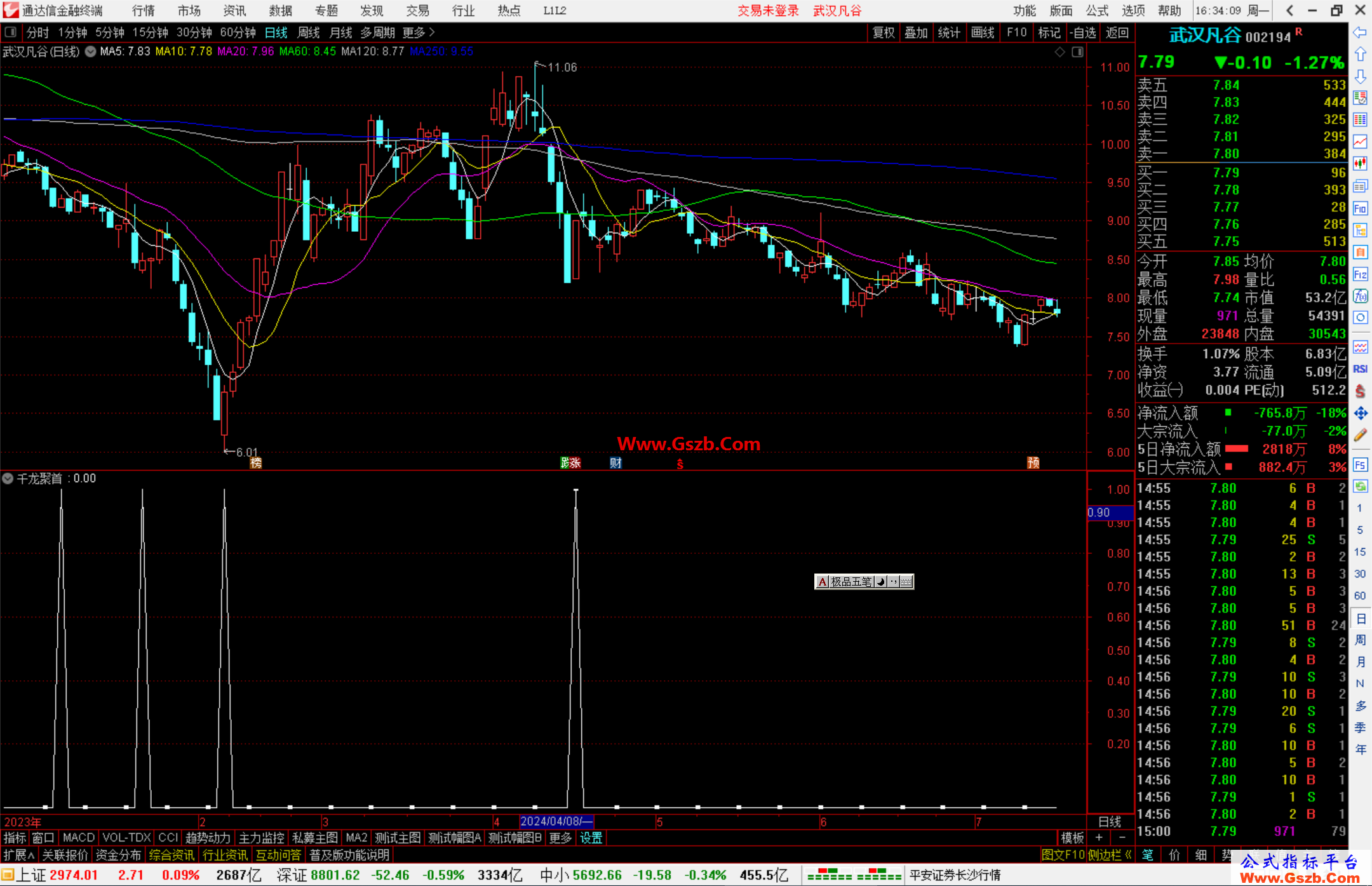
Task: Click the 叠加 overlay button
Action: (x=916, y=32)
